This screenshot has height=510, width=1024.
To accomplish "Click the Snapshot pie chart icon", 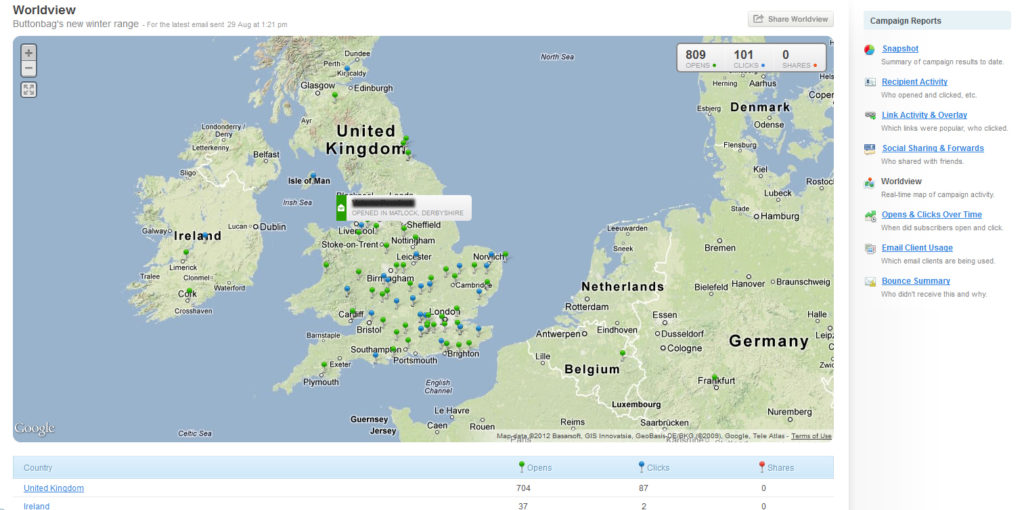I will pyautogui.click(x=869, y=50).
